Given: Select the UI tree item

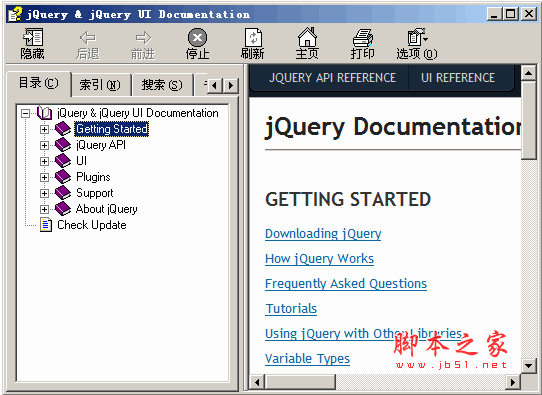Looking at the screenshot, I should 81,161.
